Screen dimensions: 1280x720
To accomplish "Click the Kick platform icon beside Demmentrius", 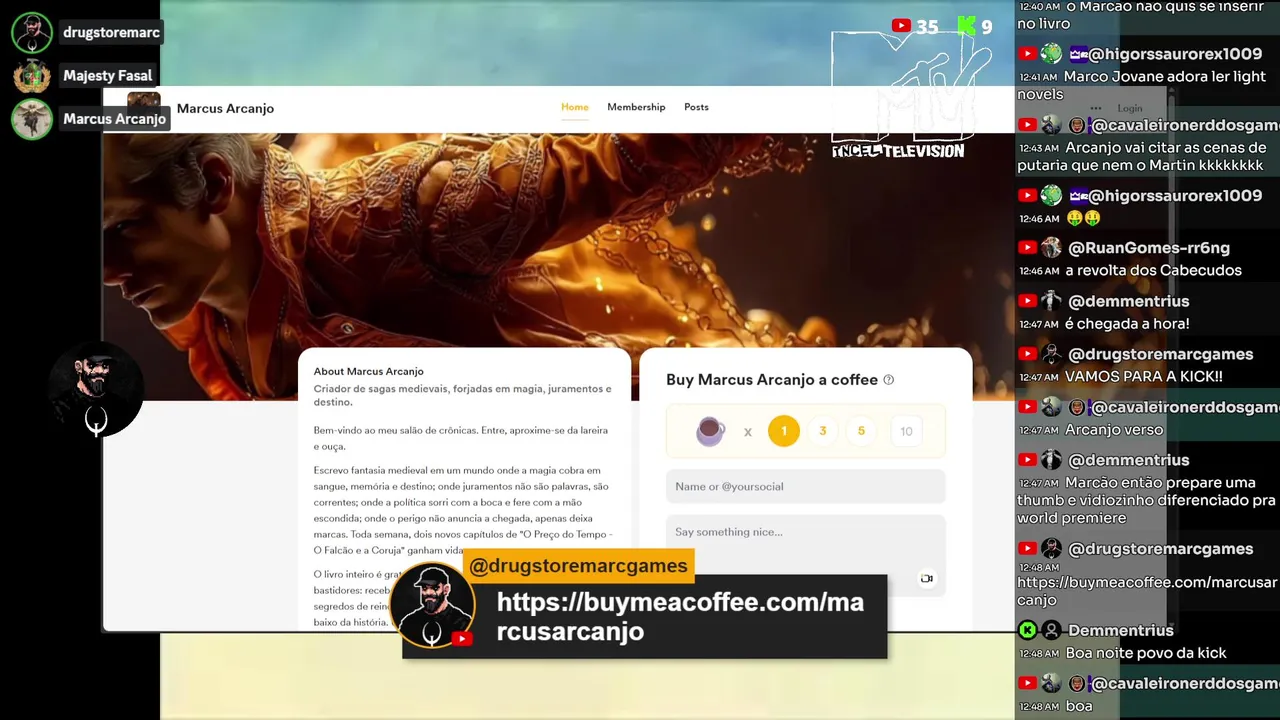I will 1027,630.
